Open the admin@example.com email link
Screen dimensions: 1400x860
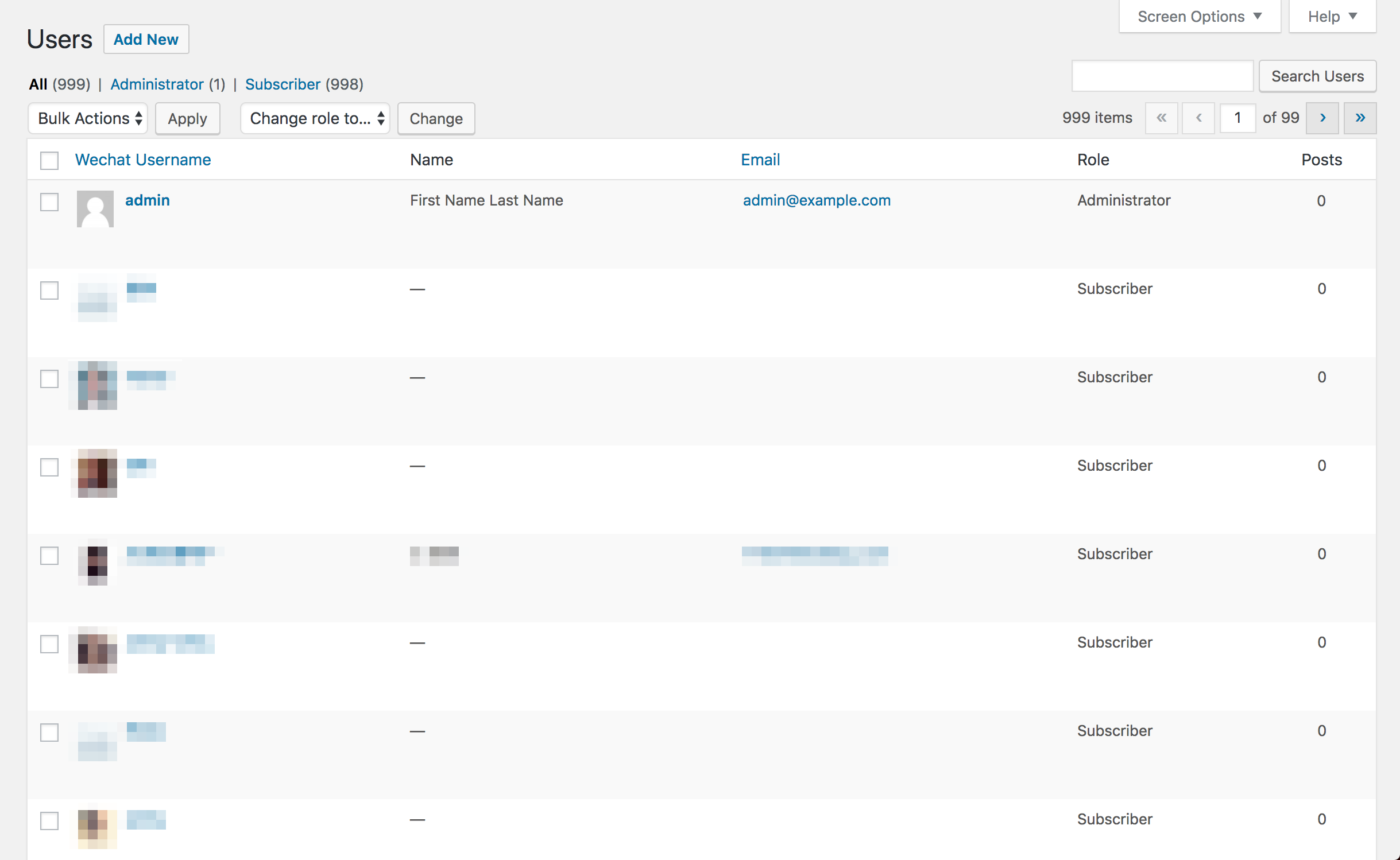816,200
